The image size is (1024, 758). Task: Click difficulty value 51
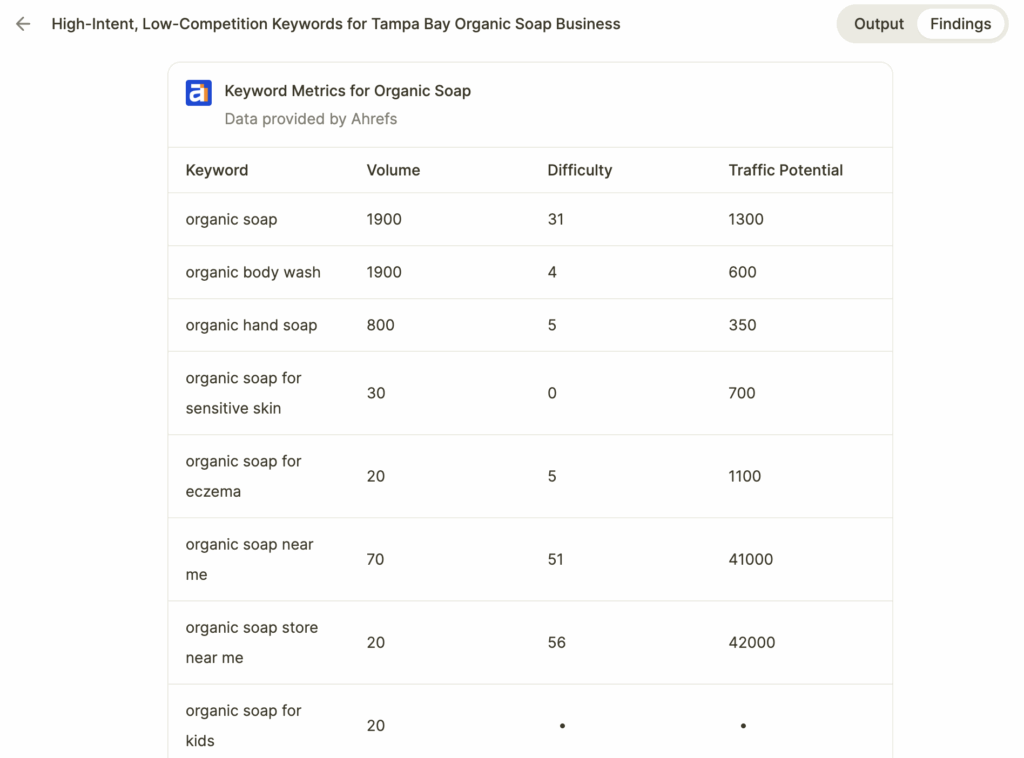click(555, 560)
